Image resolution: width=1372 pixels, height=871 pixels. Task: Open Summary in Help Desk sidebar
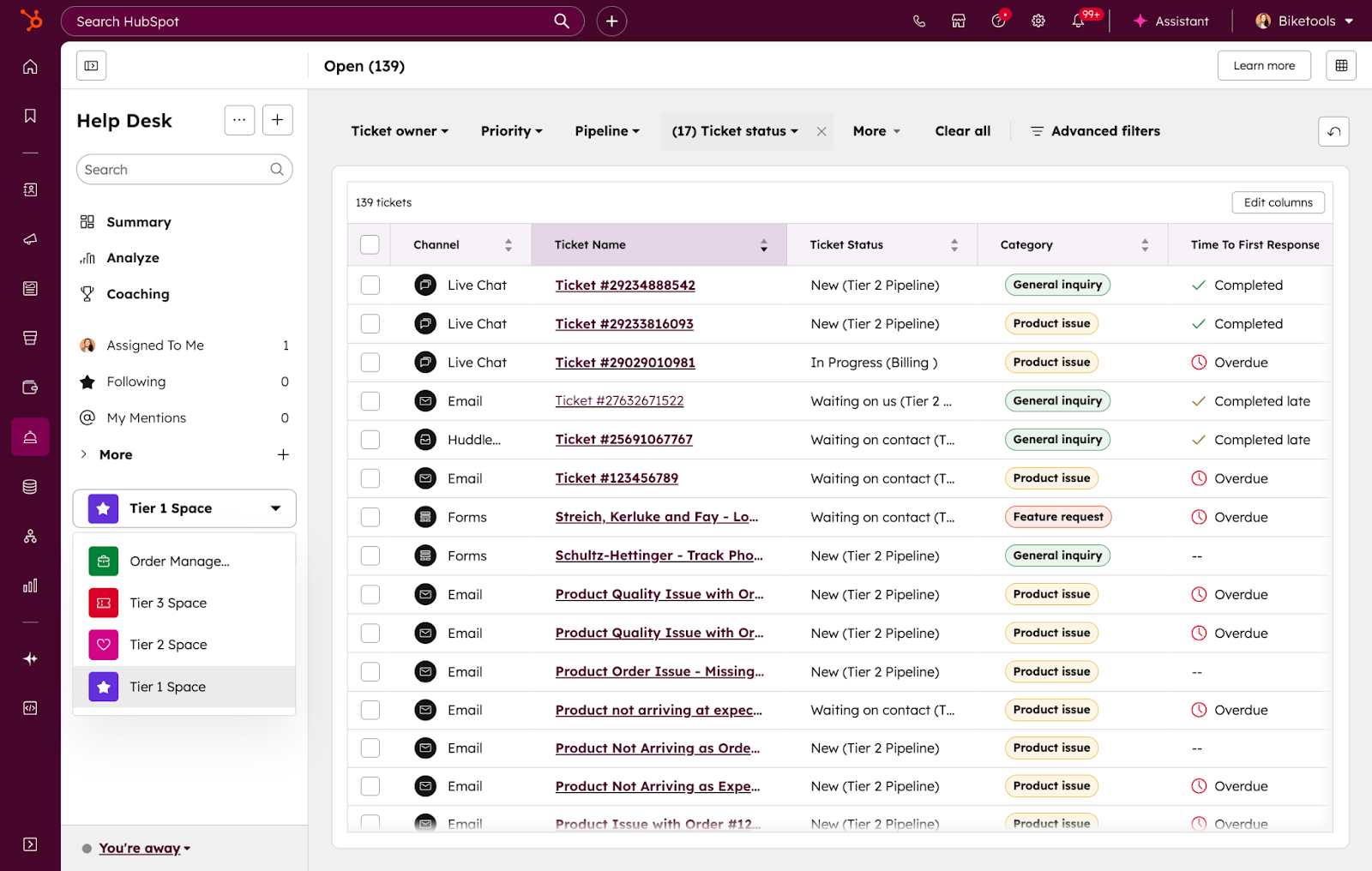[138, 222]
